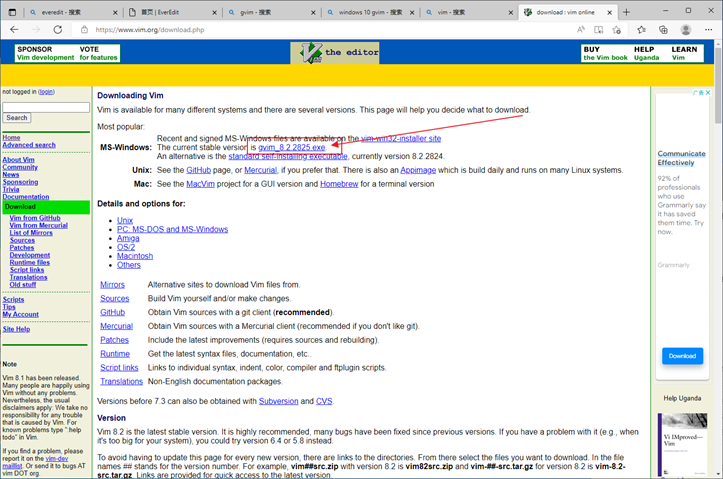Open the Mercurial table link
The height and width of the screenshot is (479, 723).
(117, 326)
